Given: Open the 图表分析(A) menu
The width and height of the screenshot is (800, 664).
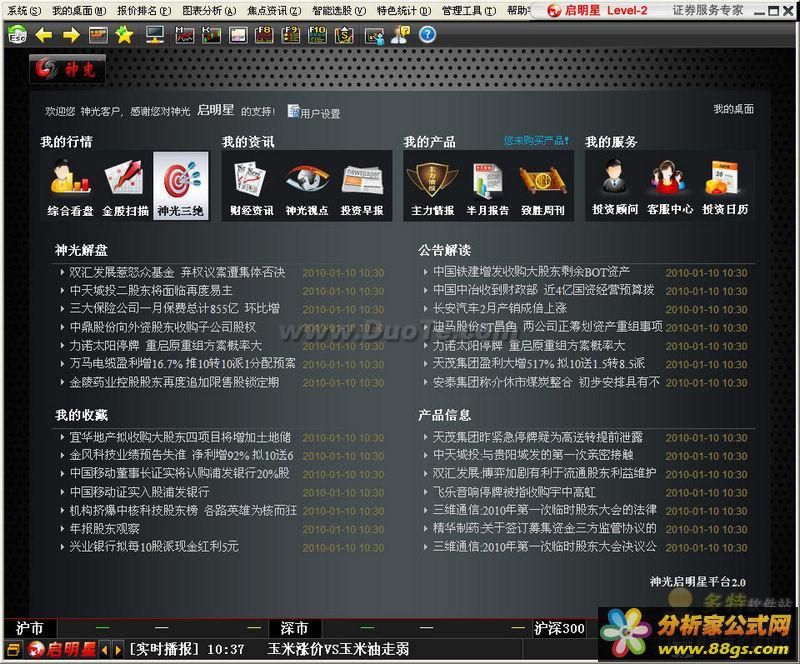Looking at the screenshot, I should (209, 10).
